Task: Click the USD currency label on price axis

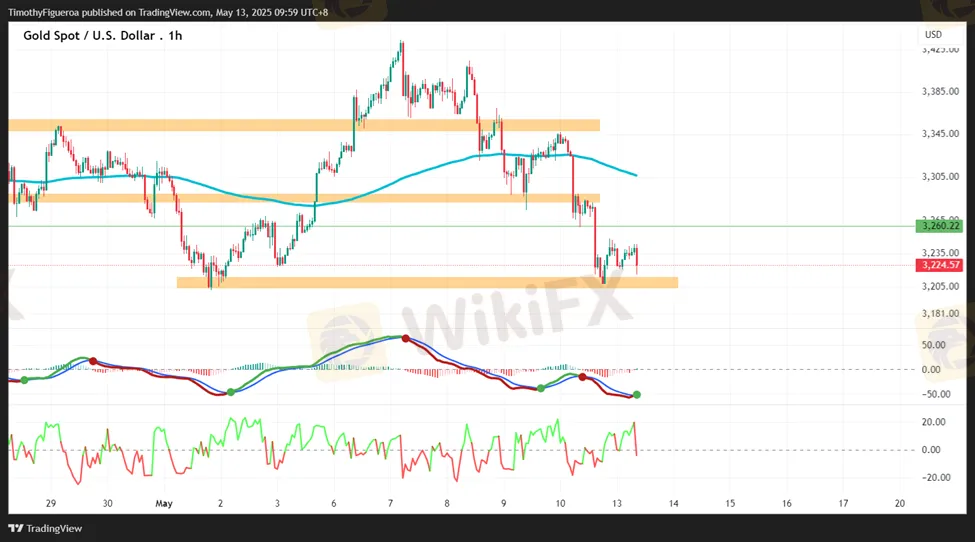Action: pos(933,35)
